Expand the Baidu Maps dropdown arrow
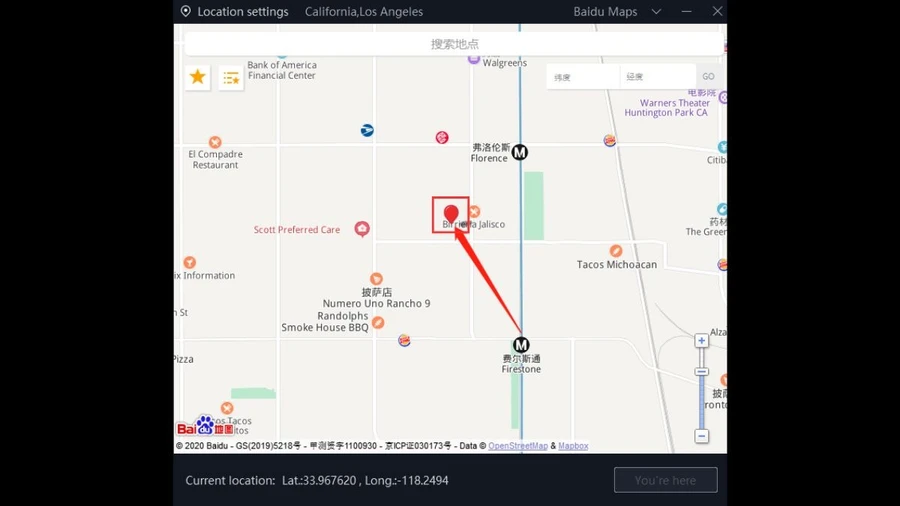This screenshot has width=900, height=506. click(656, 11)
